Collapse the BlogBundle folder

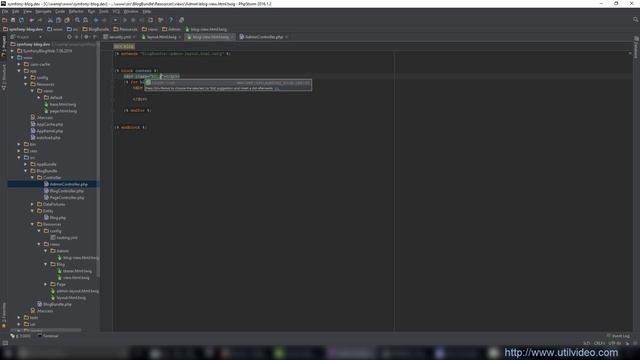26,171
